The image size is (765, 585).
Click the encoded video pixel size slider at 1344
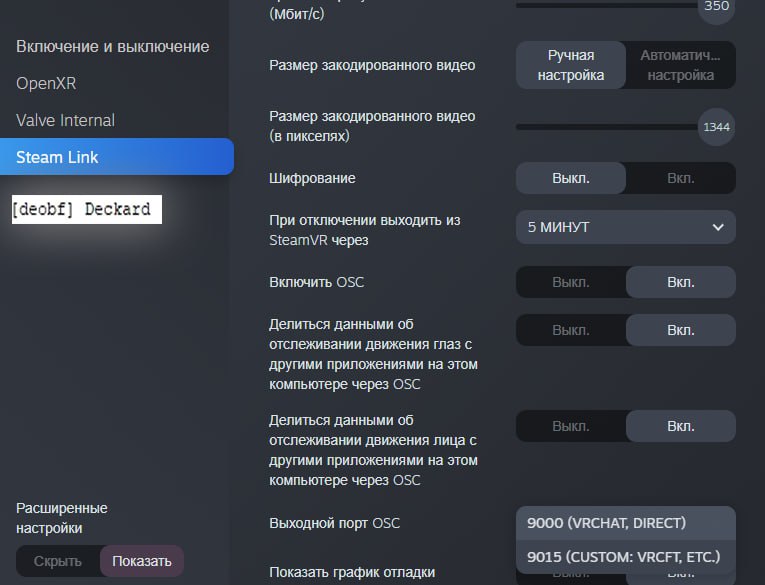[715, 127]
